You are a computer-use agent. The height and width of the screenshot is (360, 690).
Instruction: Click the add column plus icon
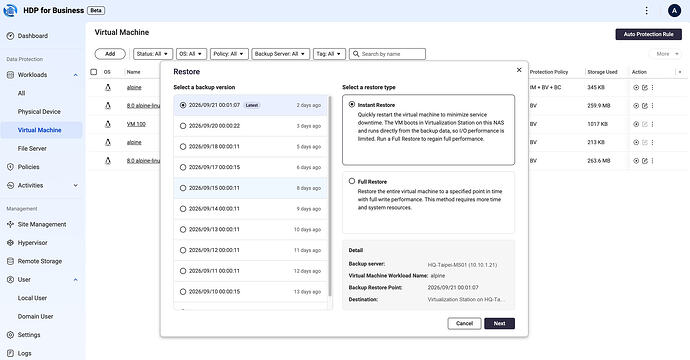coord(680,72)
